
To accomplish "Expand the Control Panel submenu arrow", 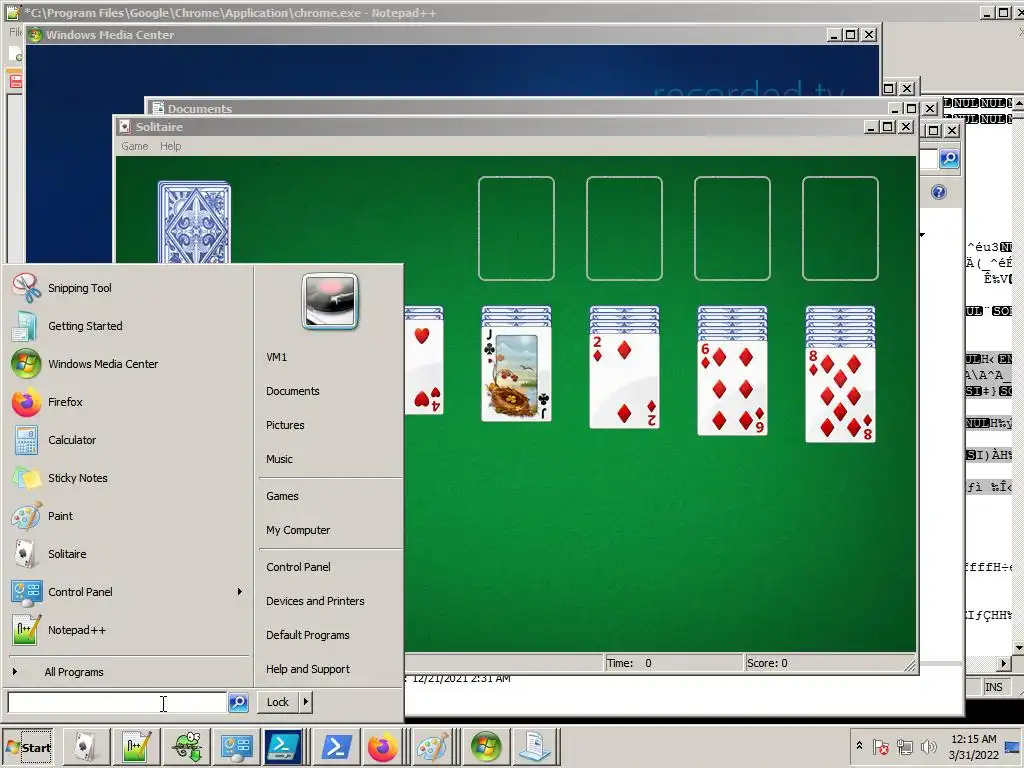I will (240, 592).
